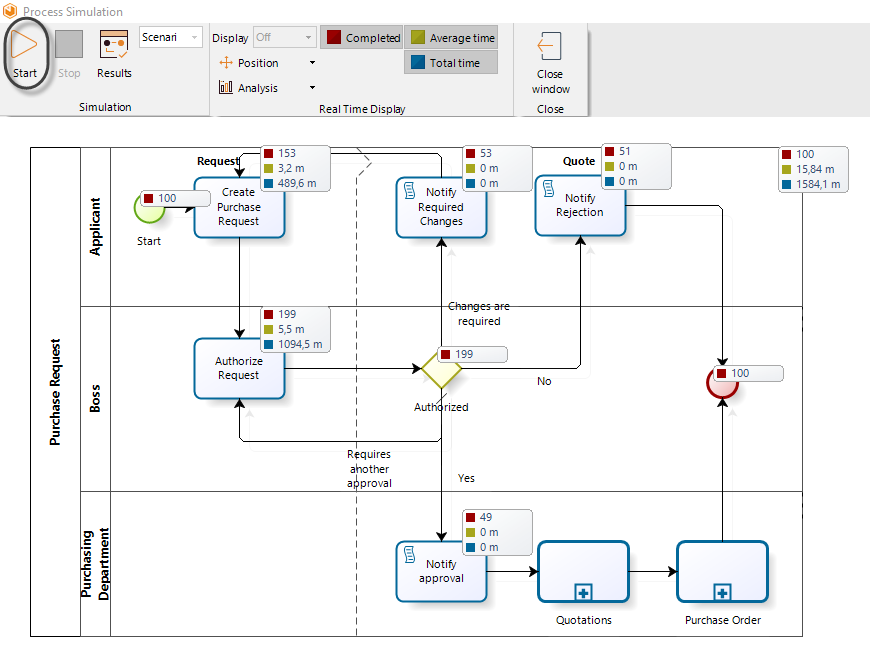Click the Changes are required flow label
This screenshot has height=668, width=870.
pyautogui.click(x=479, y=313)
